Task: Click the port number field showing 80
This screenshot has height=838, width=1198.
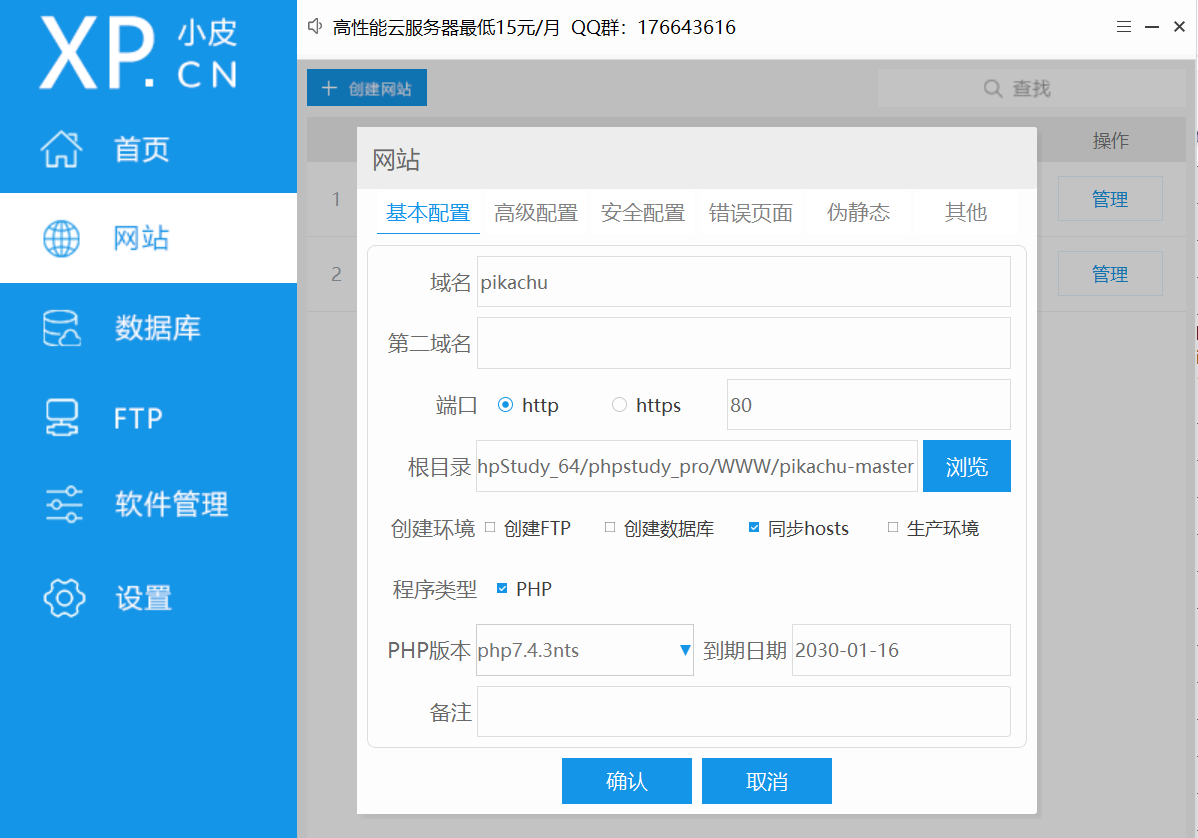Action: coord(869,405)
